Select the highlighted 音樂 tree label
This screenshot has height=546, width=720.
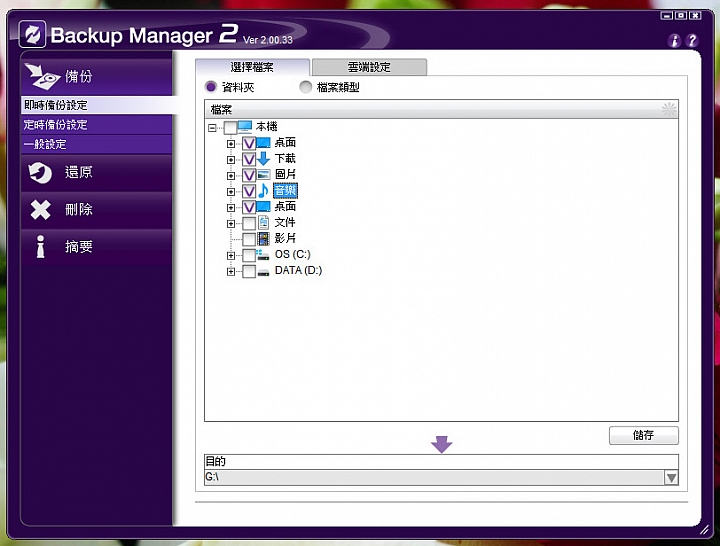pos(285,190)
